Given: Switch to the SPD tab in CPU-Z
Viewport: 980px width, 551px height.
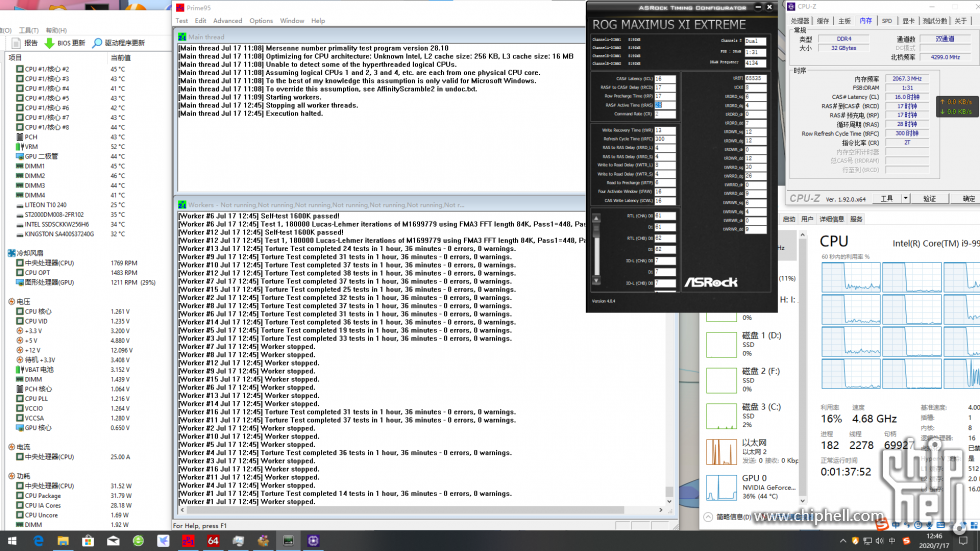Looking at the screenshot, I should tap(887, 21).
